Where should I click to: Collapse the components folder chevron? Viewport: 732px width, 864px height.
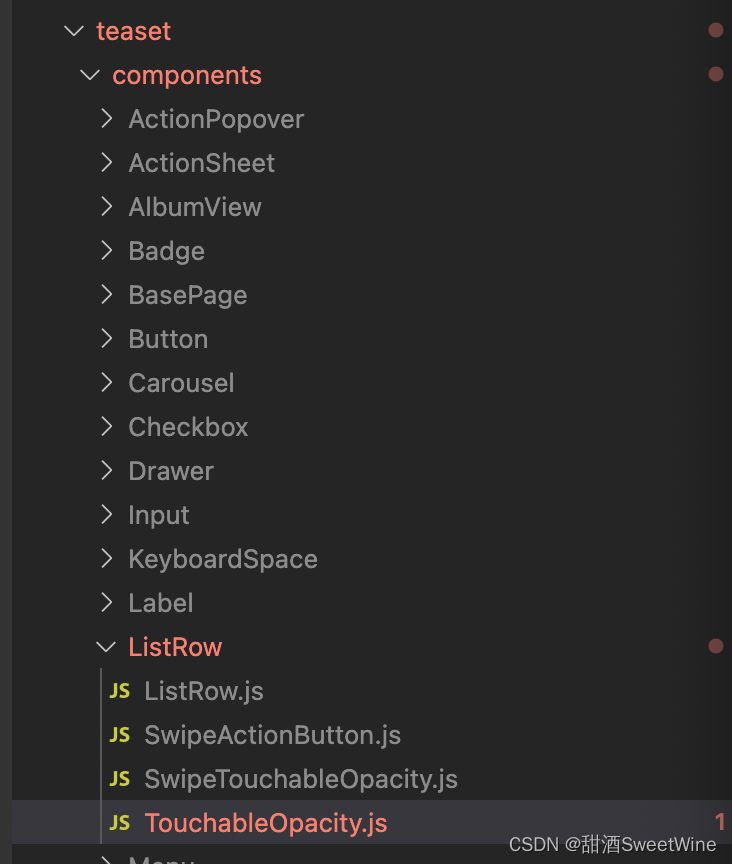click(90, 75)
